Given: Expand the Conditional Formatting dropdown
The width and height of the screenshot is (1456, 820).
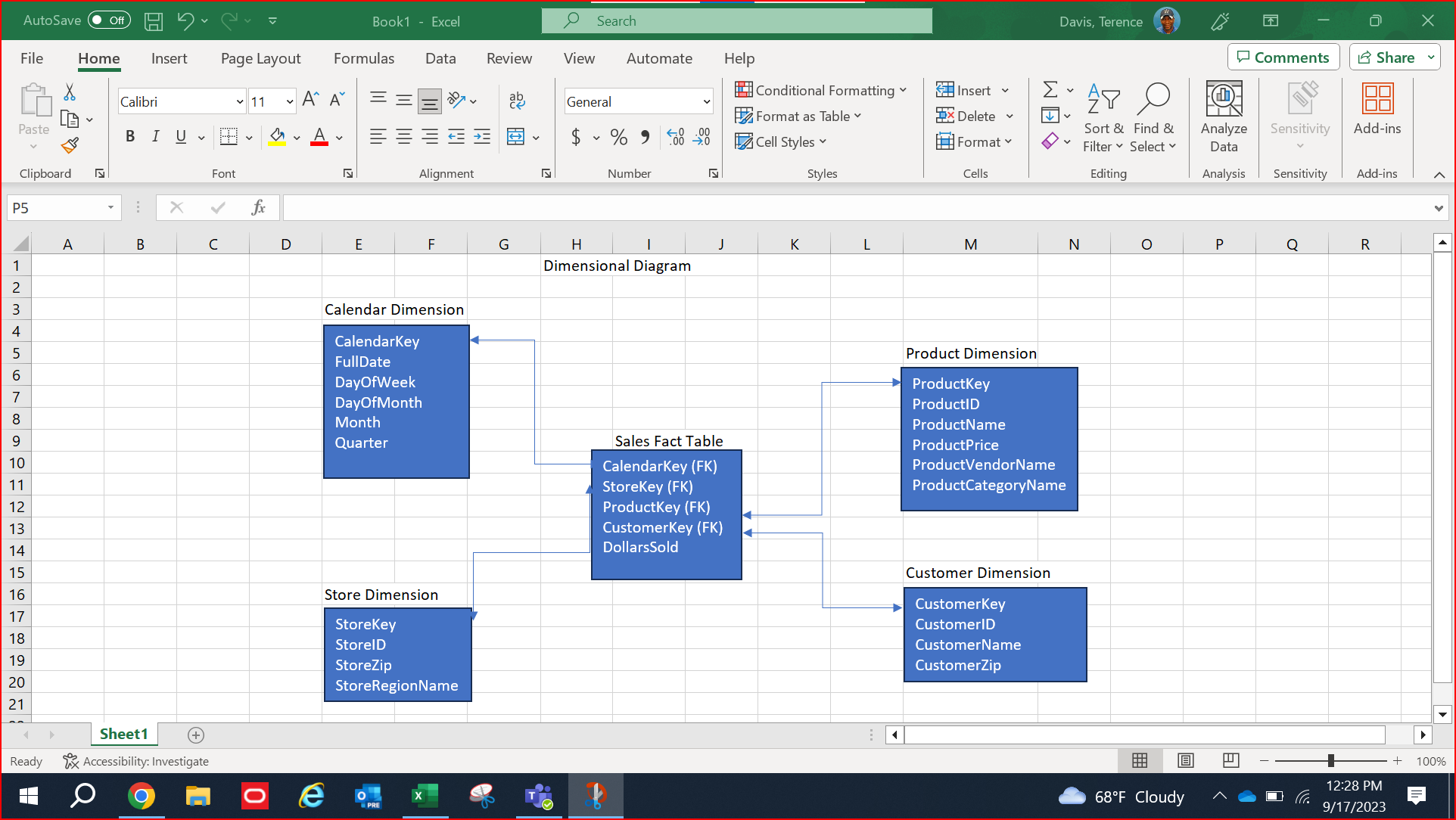Looking at the screenshot, I should [821, 90].
